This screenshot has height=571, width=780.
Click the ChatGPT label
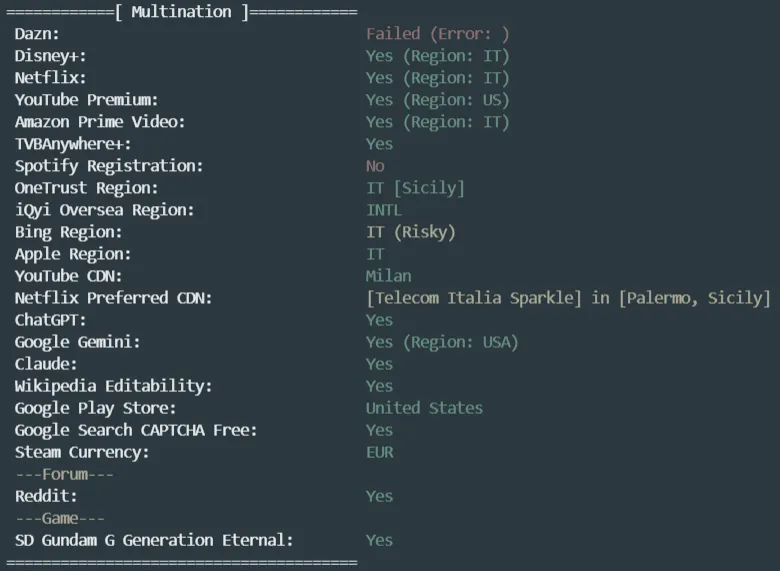[x=50, y=320]
